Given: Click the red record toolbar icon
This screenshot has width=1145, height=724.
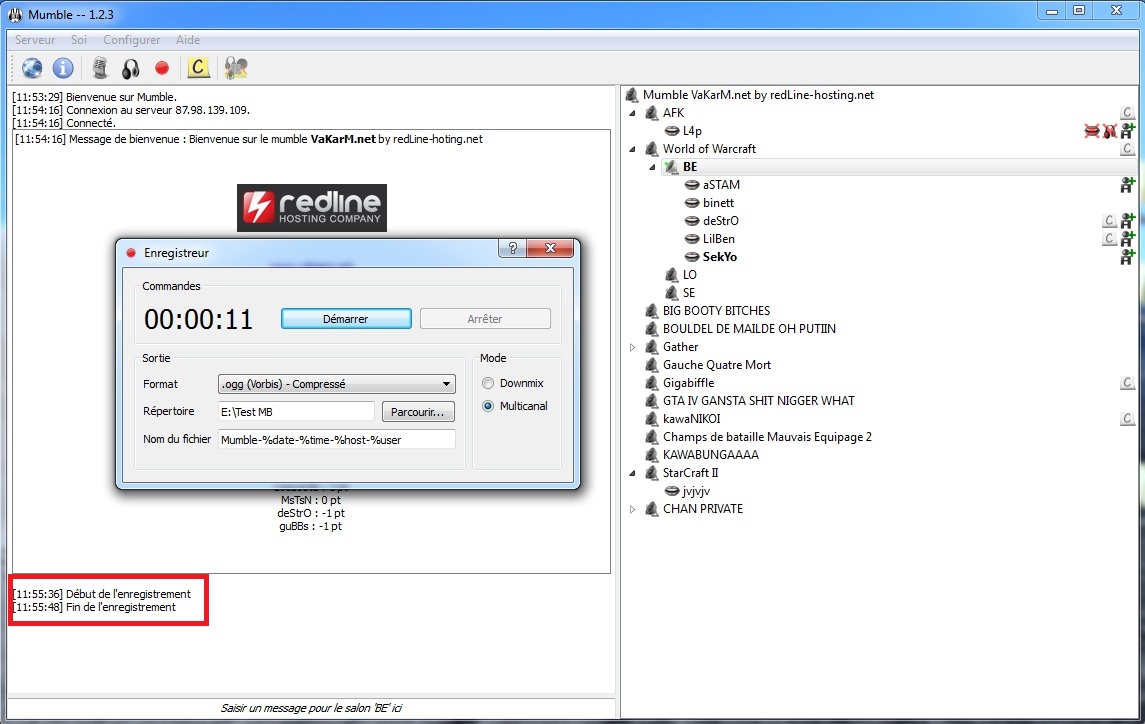Looking at the screenshot, I should click(x=162, y=68).
